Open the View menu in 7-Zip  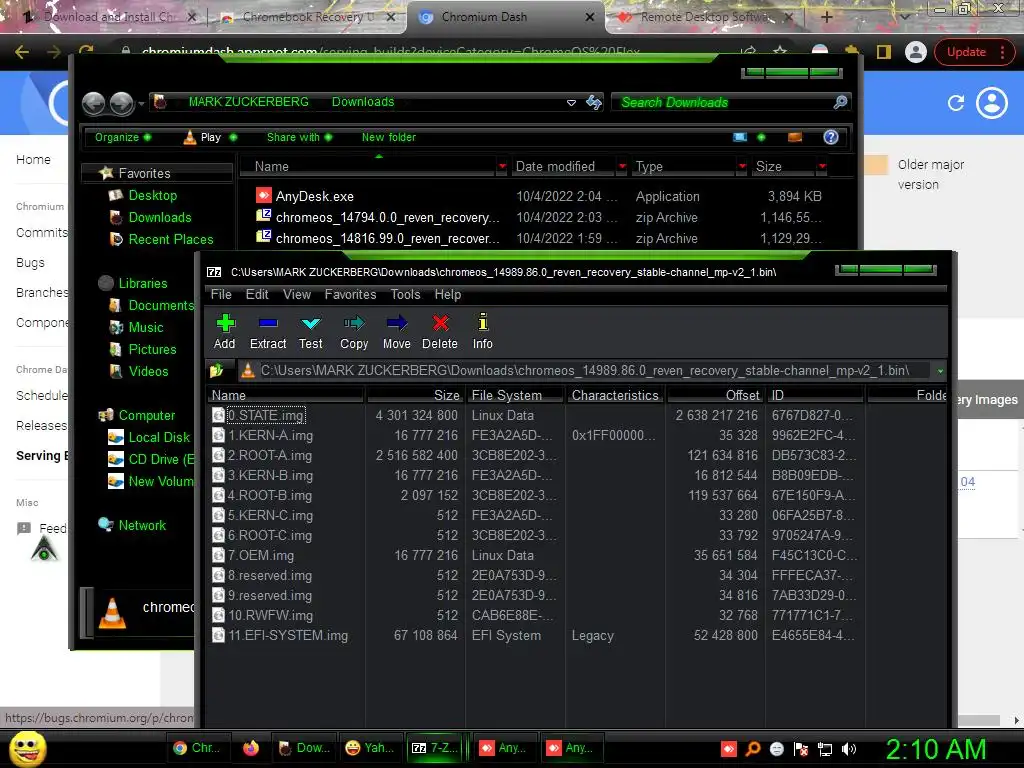[296, 295]
